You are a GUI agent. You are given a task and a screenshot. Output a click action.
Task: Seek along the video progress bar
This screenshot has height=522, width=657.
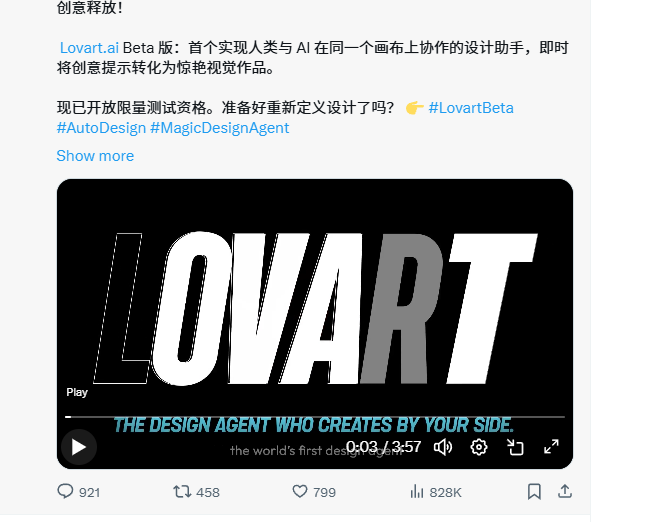315,417
